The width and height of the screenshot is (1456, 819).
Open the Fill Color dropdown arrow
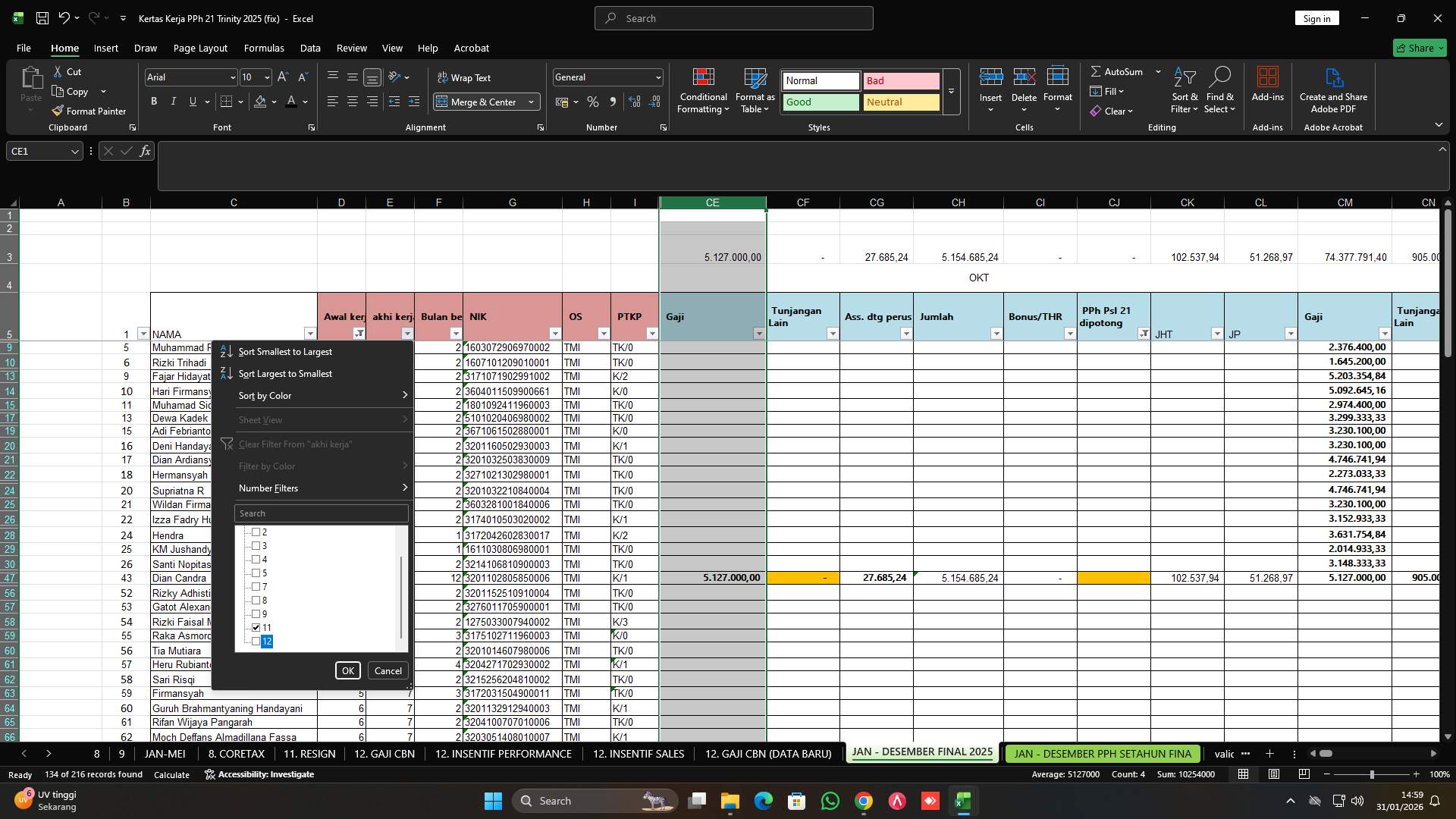275,102
